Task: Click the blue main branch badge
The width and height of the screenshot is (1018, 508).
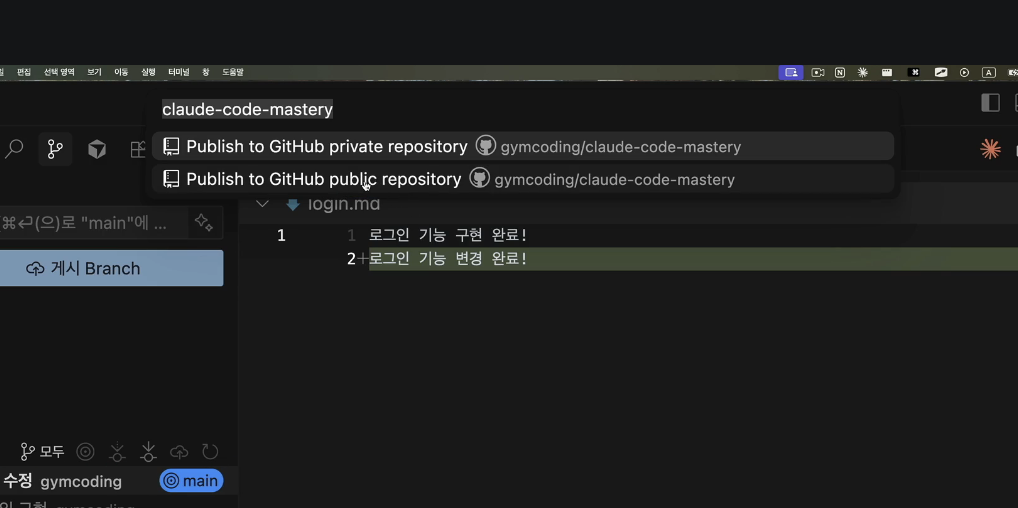Action: tap(192, 481)
